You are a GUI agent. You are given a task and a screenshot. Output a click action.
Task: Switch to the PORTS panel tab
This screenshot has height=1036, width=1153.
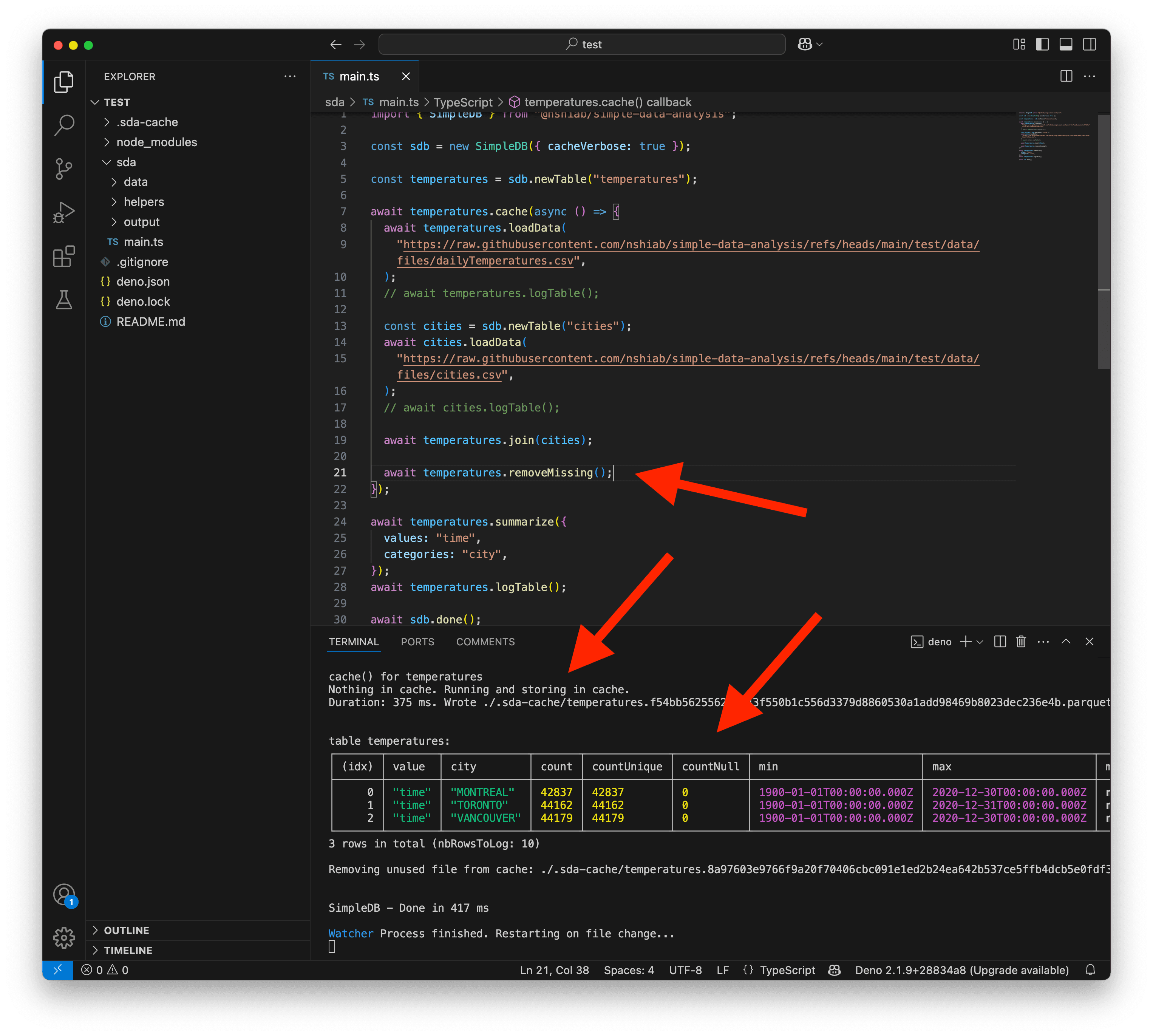[x=417, y=642]
